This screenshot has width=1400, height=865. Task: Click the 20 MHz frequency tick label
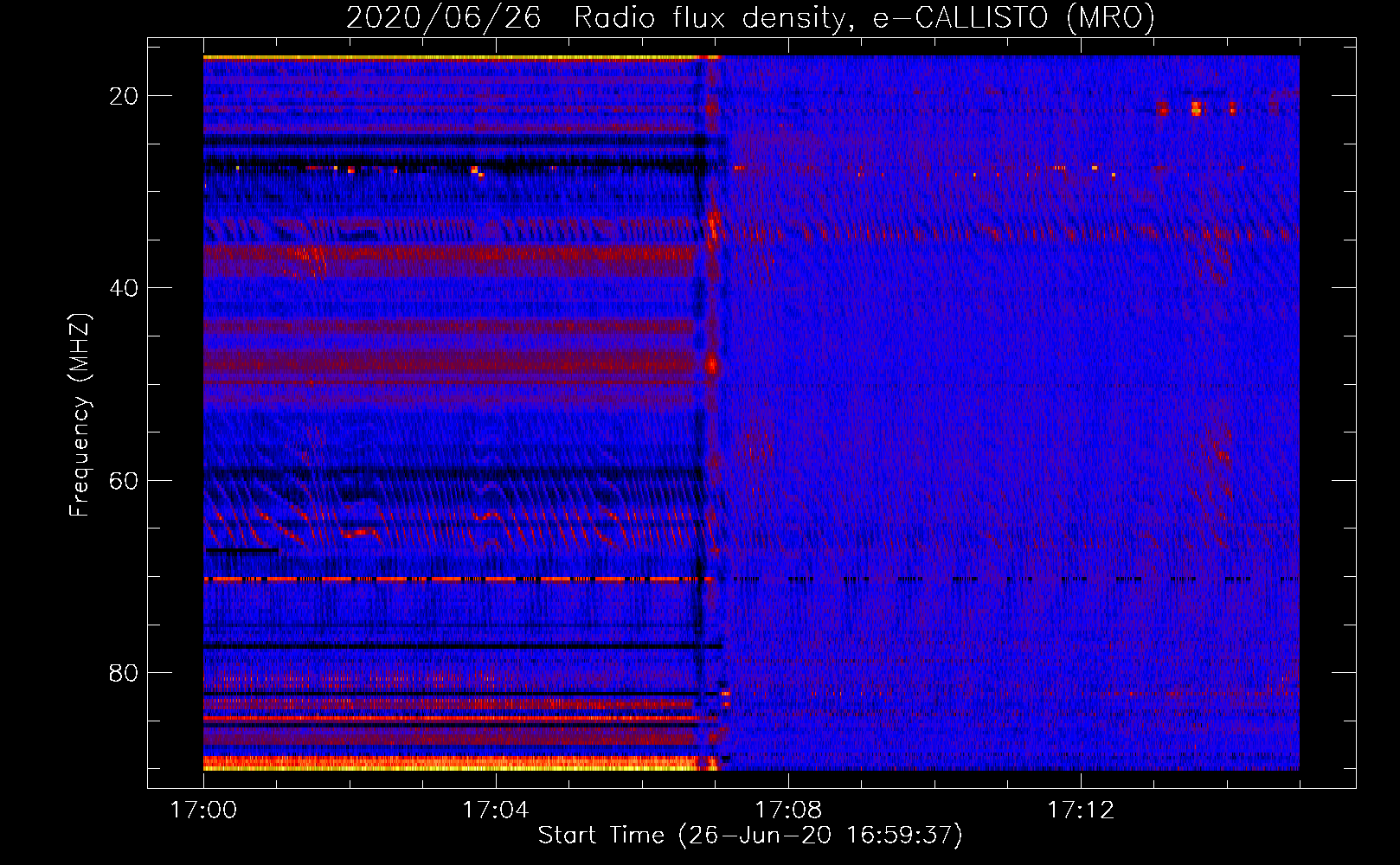click(x=124, y=96)
